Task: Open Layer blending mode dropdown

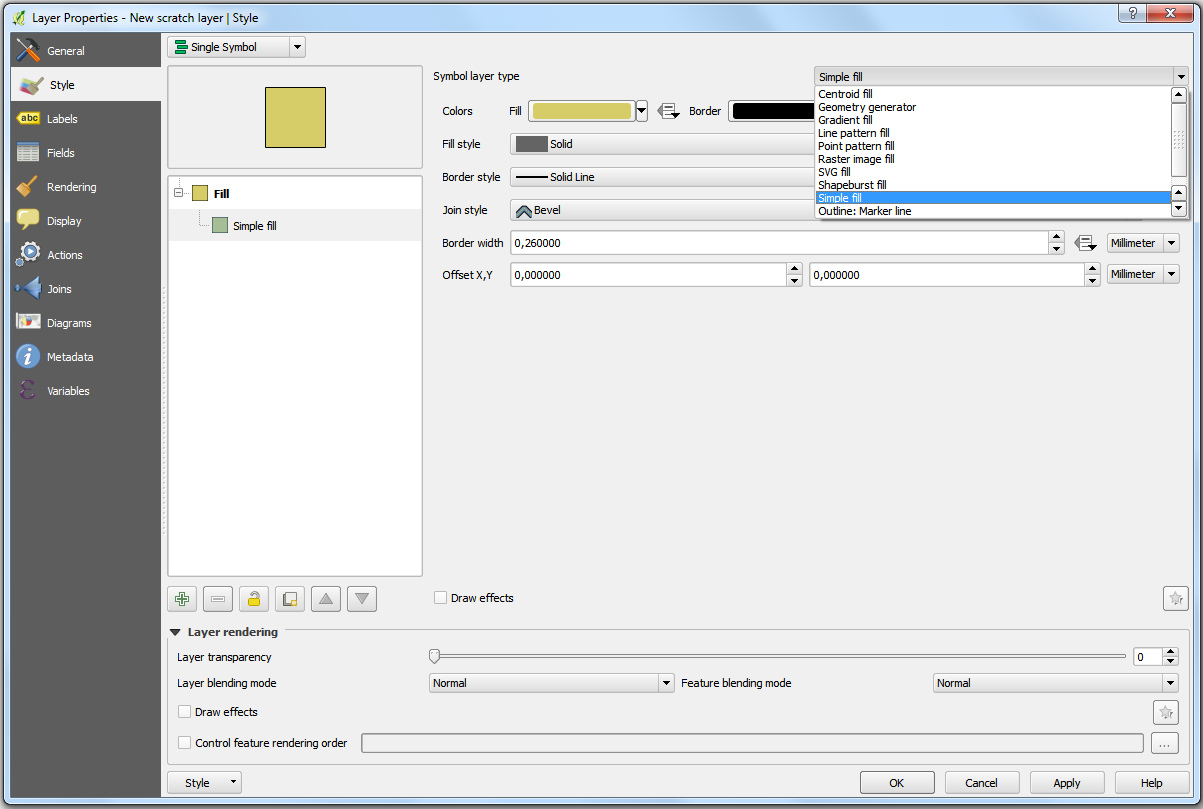Action: 552,683
